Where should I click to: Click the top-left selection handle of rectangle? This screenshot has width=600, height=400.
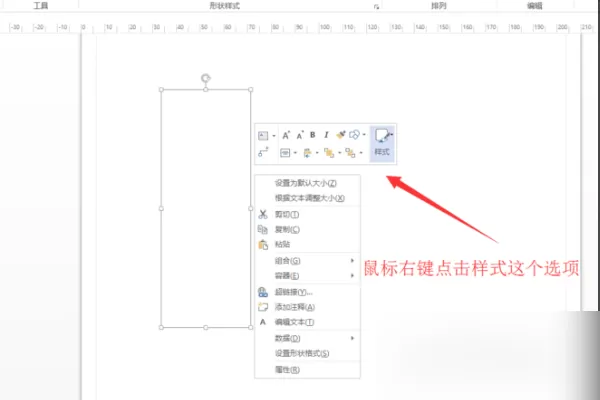point(161,90)
